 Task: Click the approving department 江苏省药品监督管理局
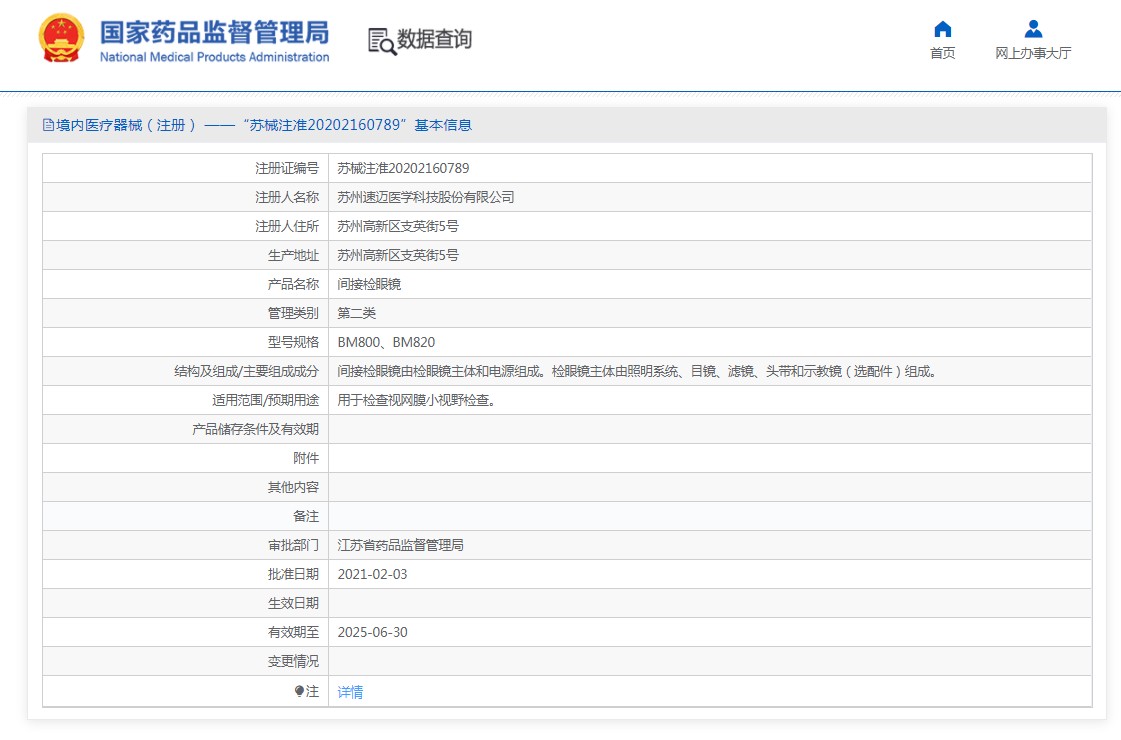point(400,545)
